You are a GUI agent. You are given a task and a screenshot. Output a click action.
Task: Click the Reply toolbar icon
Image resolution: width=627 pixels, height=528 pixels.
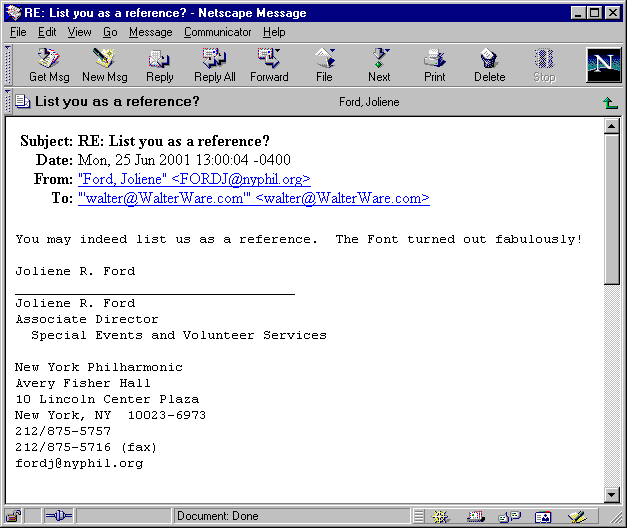point(160,59)
